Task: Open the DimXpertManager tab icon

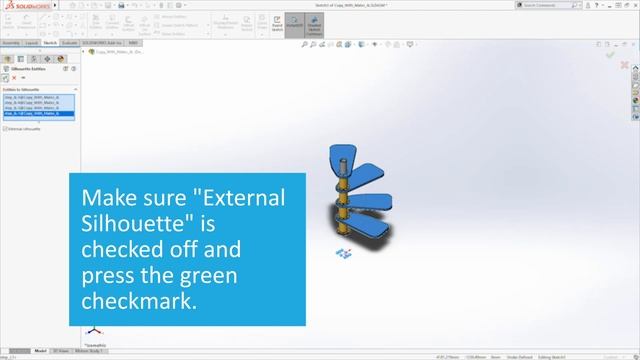Action: [x=47, y=59]
